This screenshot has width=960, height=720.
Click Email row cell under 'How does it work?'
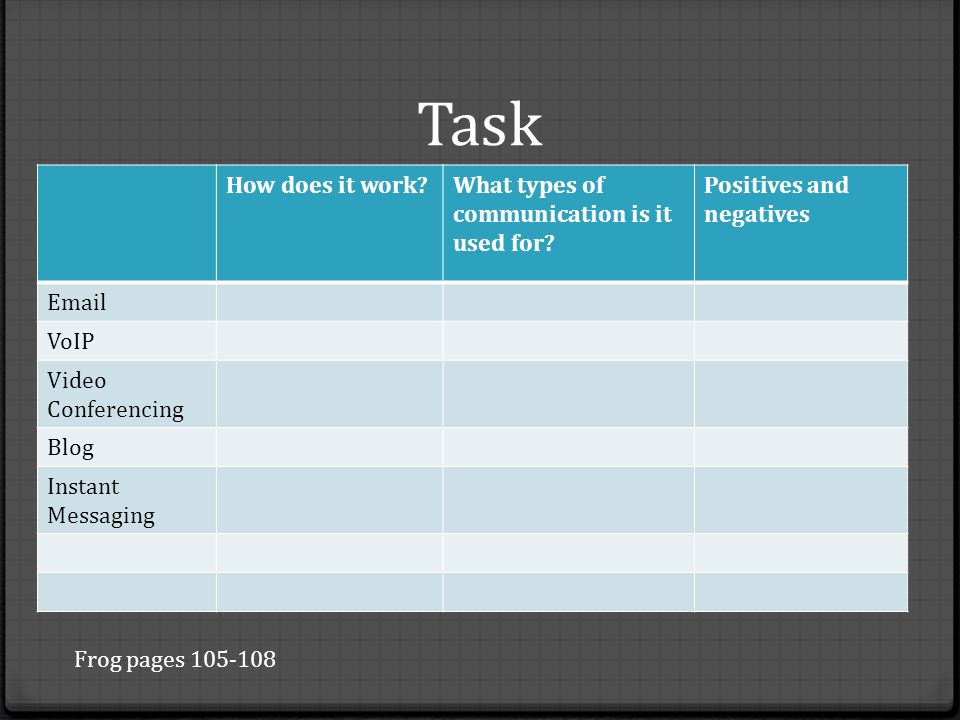[329, 302]
